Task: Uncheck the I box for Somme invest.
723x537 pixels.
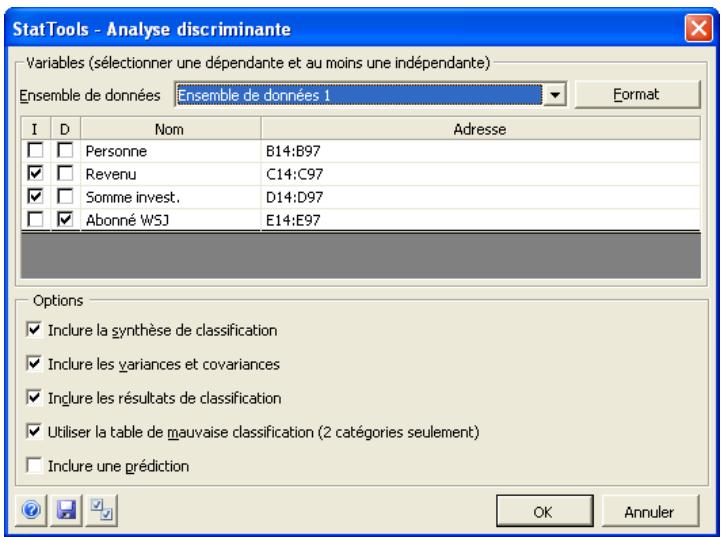Action: click(36, 196)
